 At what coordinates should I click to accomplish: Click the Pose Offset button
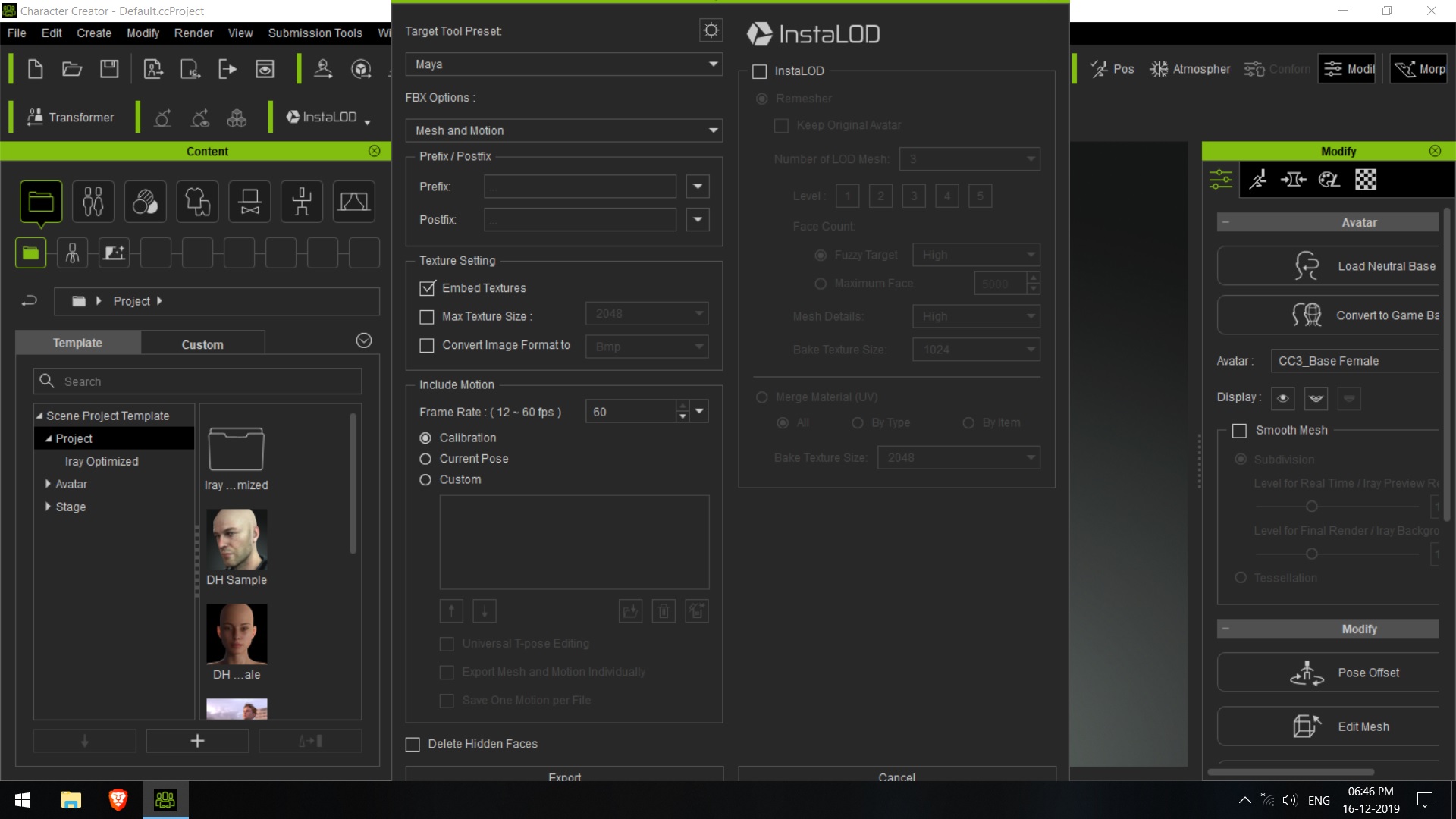(1329, 673)
